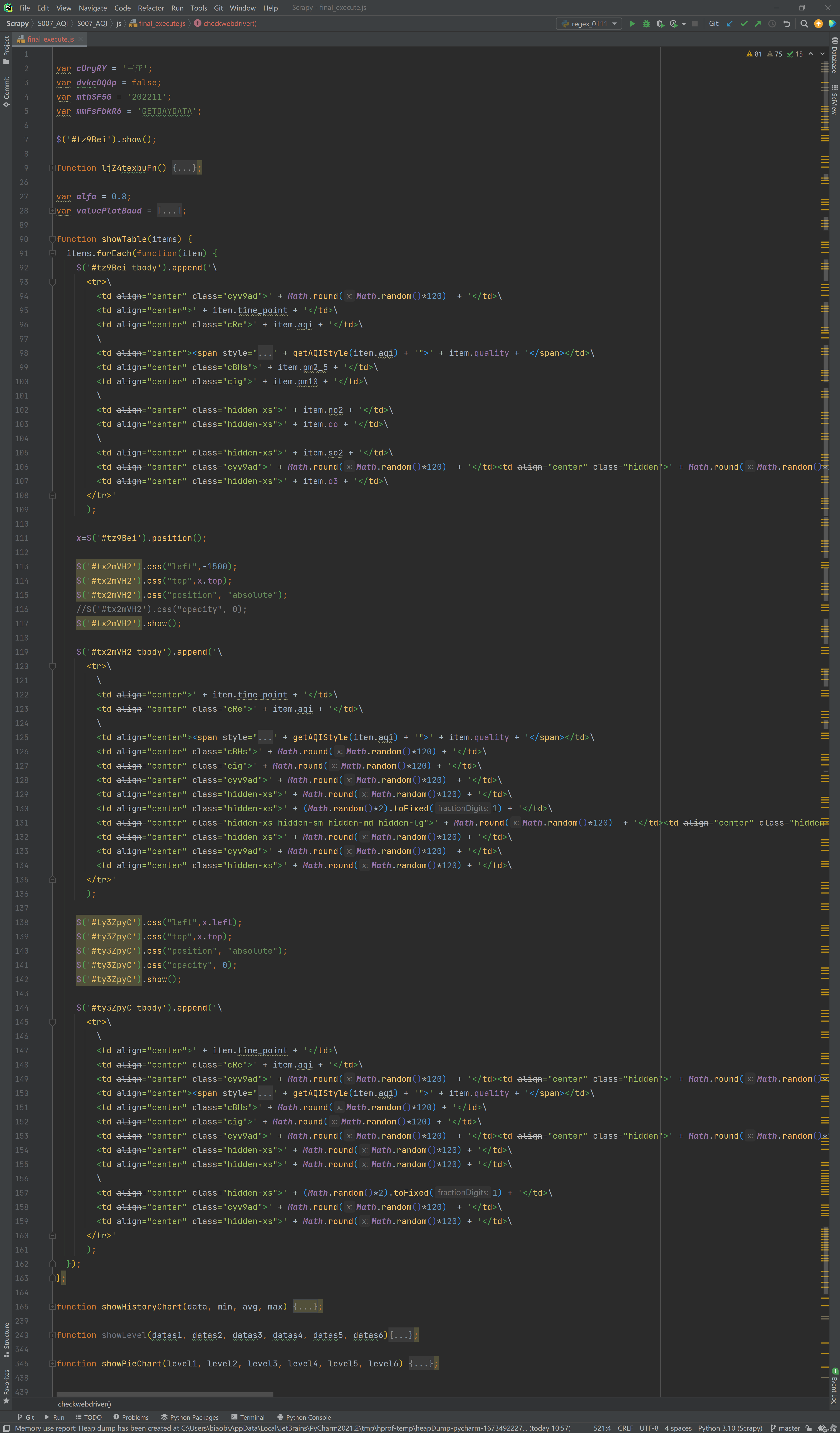Click the horizontal editor scrollbar
Viewport: 840px width, 1433px height.
pos(165,1394)
